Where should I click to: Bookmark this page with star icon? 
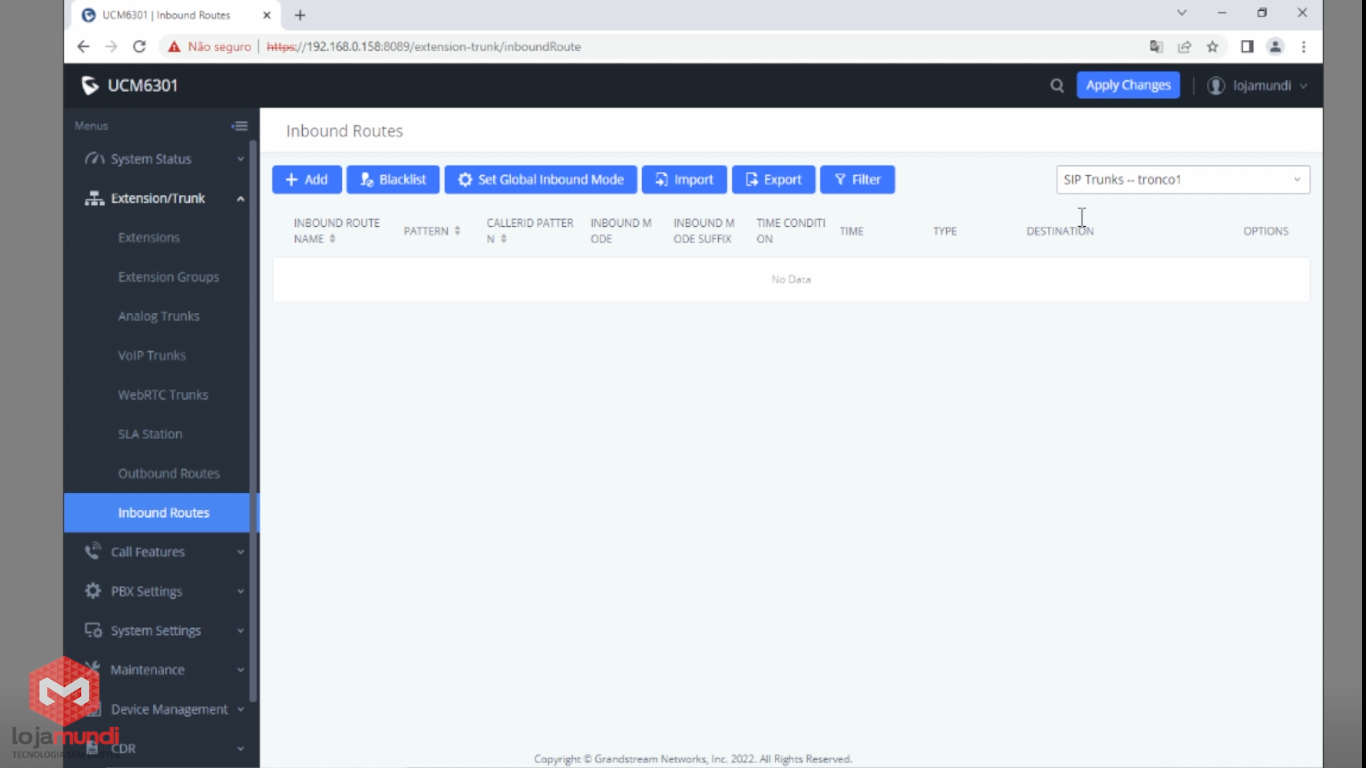1212,47
